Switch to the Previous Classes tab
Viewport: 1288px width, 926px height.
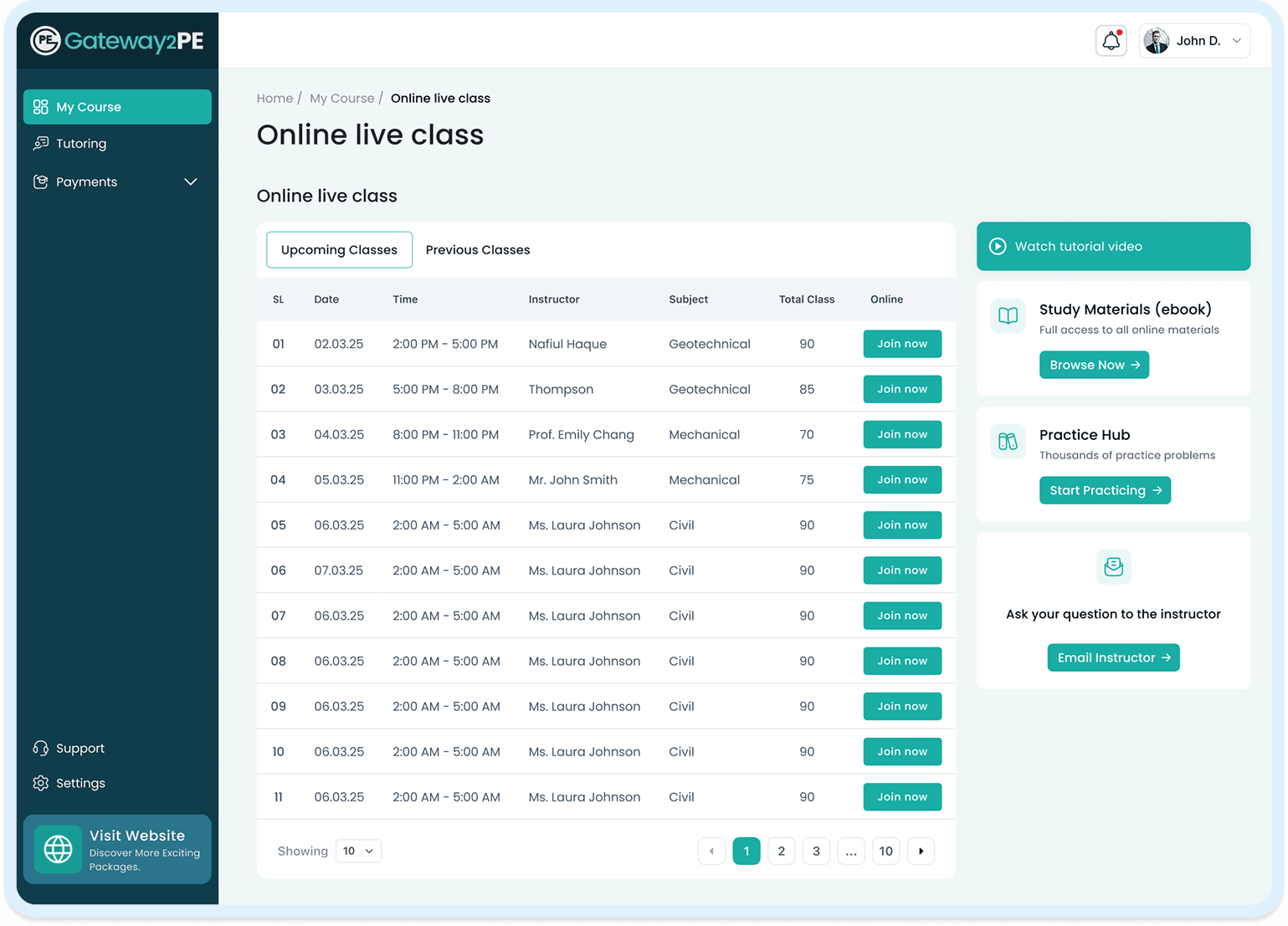(478, 249)
